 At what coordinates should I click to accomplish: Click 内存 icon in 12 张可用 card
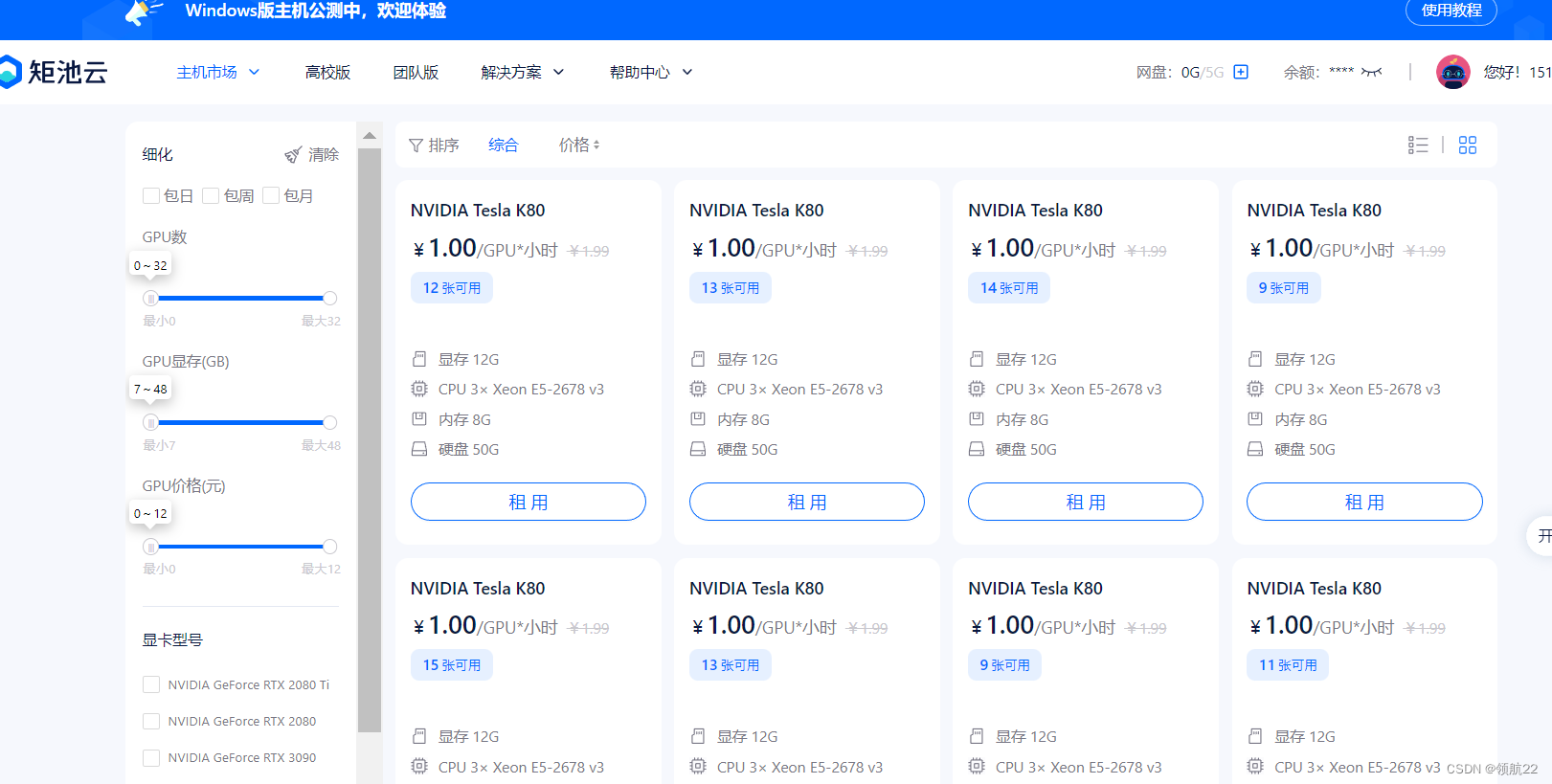419,418
